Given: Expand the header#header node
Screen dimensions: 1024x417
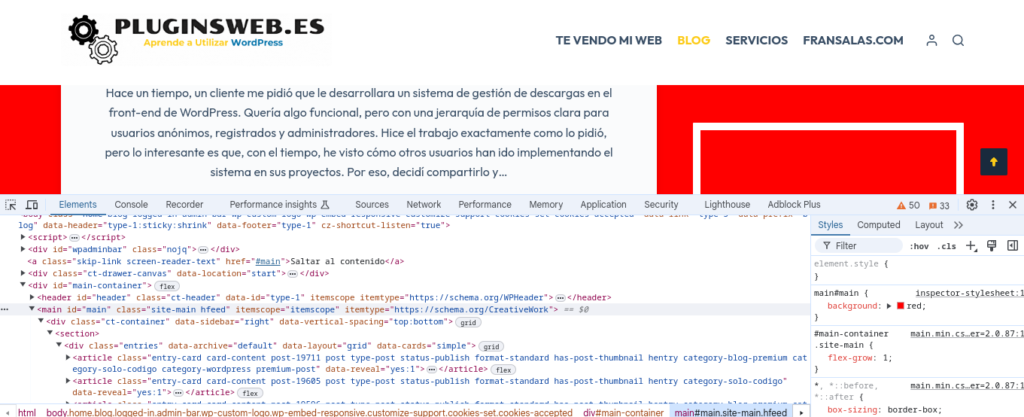Looking at the screenshot, I should tap(33, 297).
